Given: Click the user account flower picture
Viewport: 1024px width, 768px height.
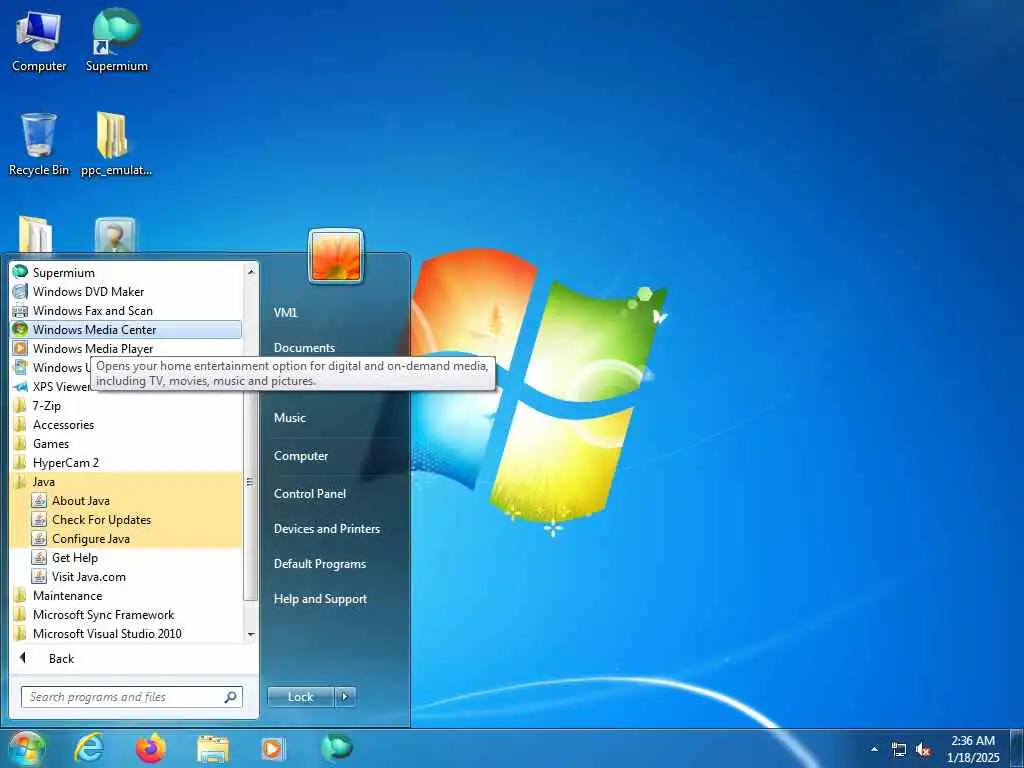Looking at the screenshot, I should pos(336,257).
